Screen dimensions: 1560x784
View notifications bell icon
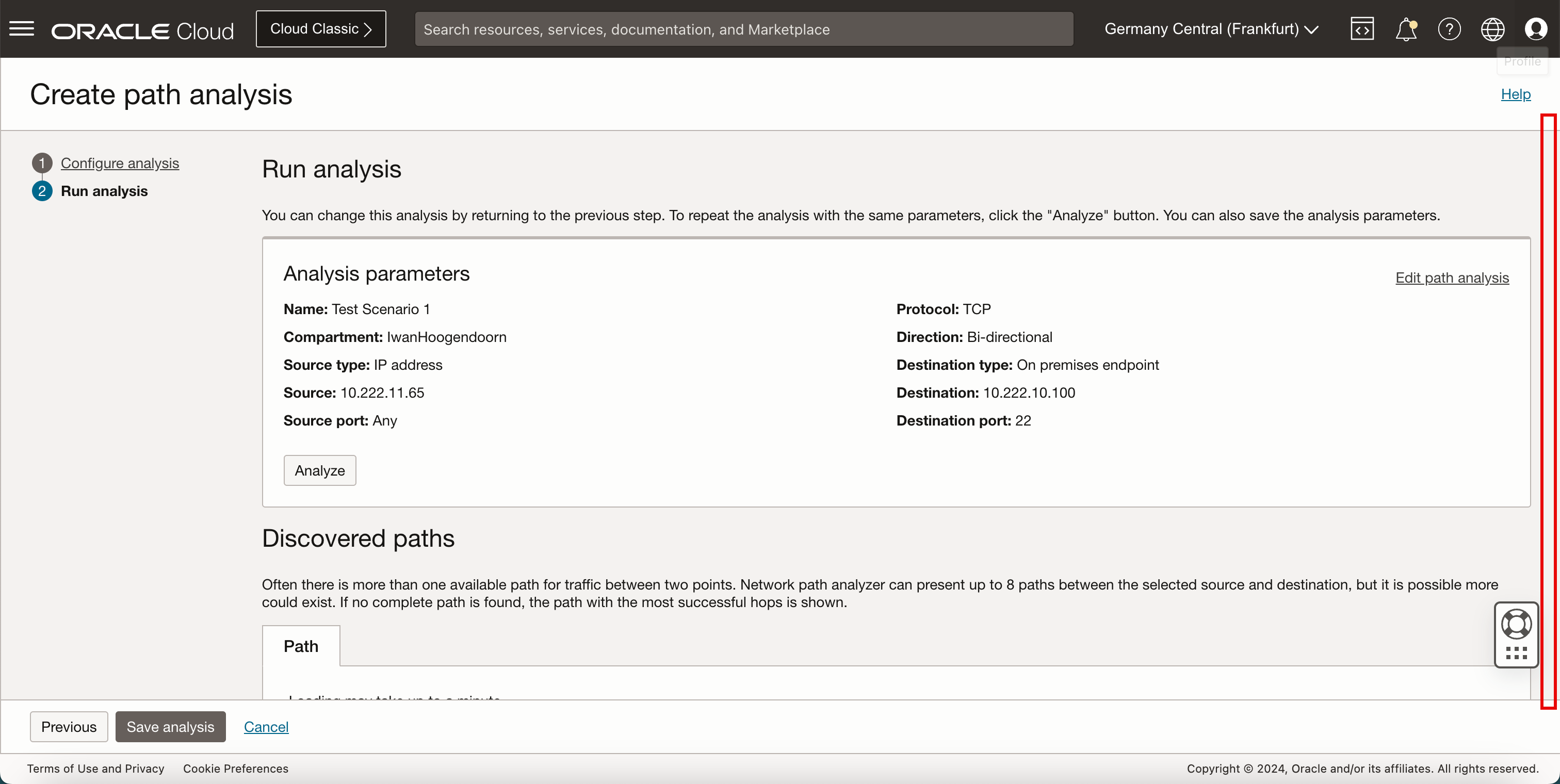[1406, 29]
